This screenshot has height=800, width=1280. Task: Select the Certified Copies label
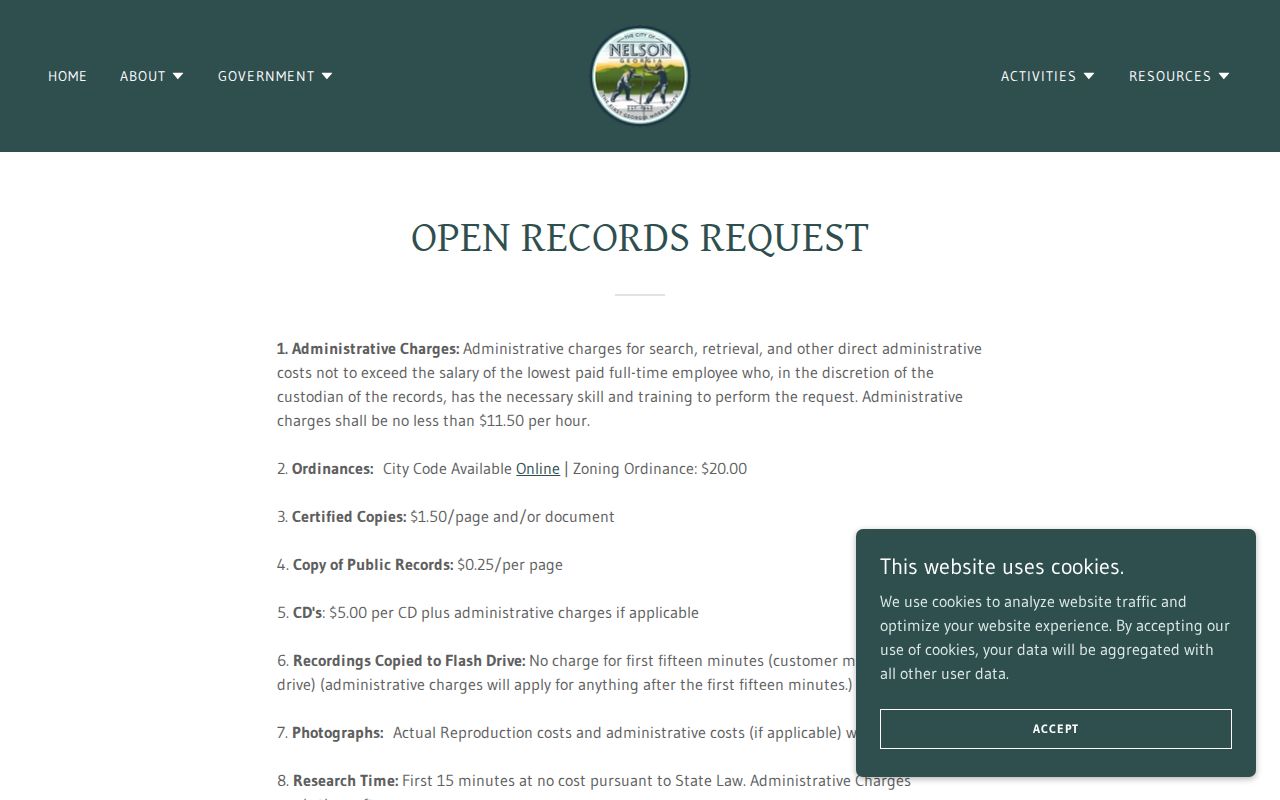click(349, 517)
